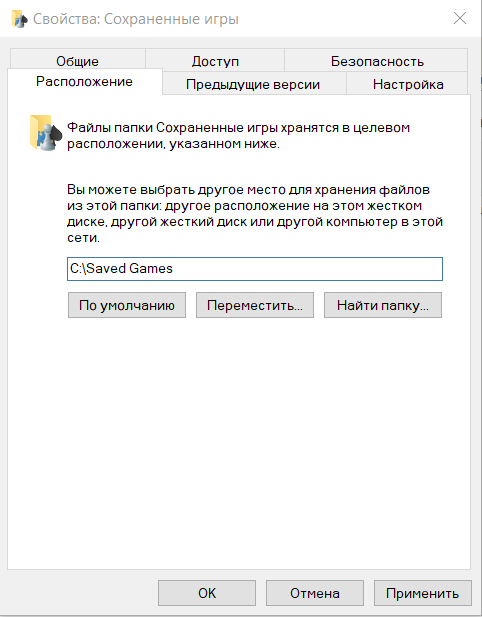The image size is (482, 617).
Task: Click the folder icon in title bar
Action: [x=19, y=19]
